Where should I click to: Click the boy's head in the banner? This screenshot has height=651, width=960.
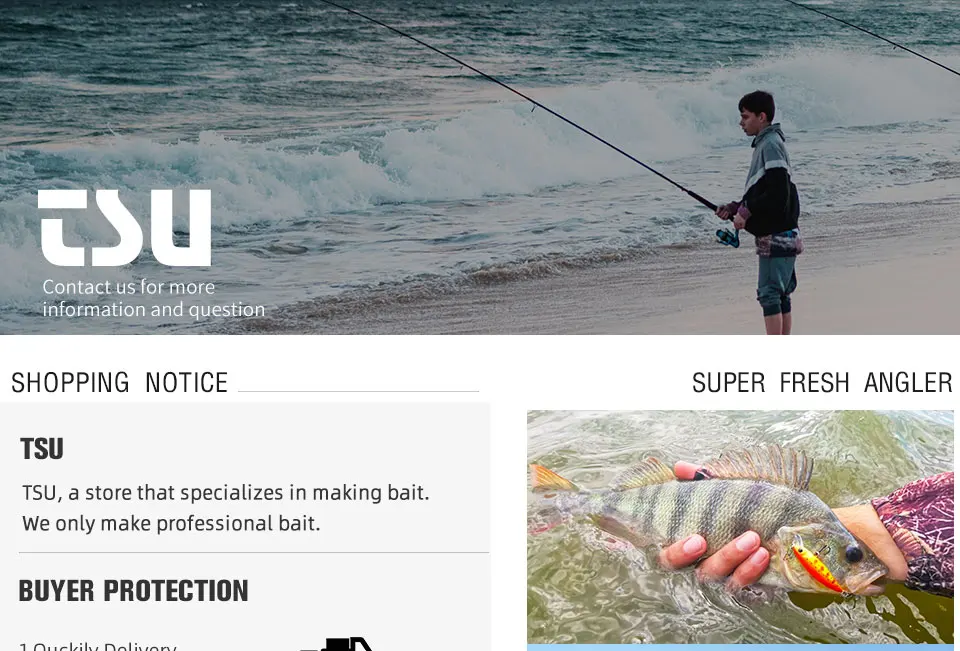[757, 113]
